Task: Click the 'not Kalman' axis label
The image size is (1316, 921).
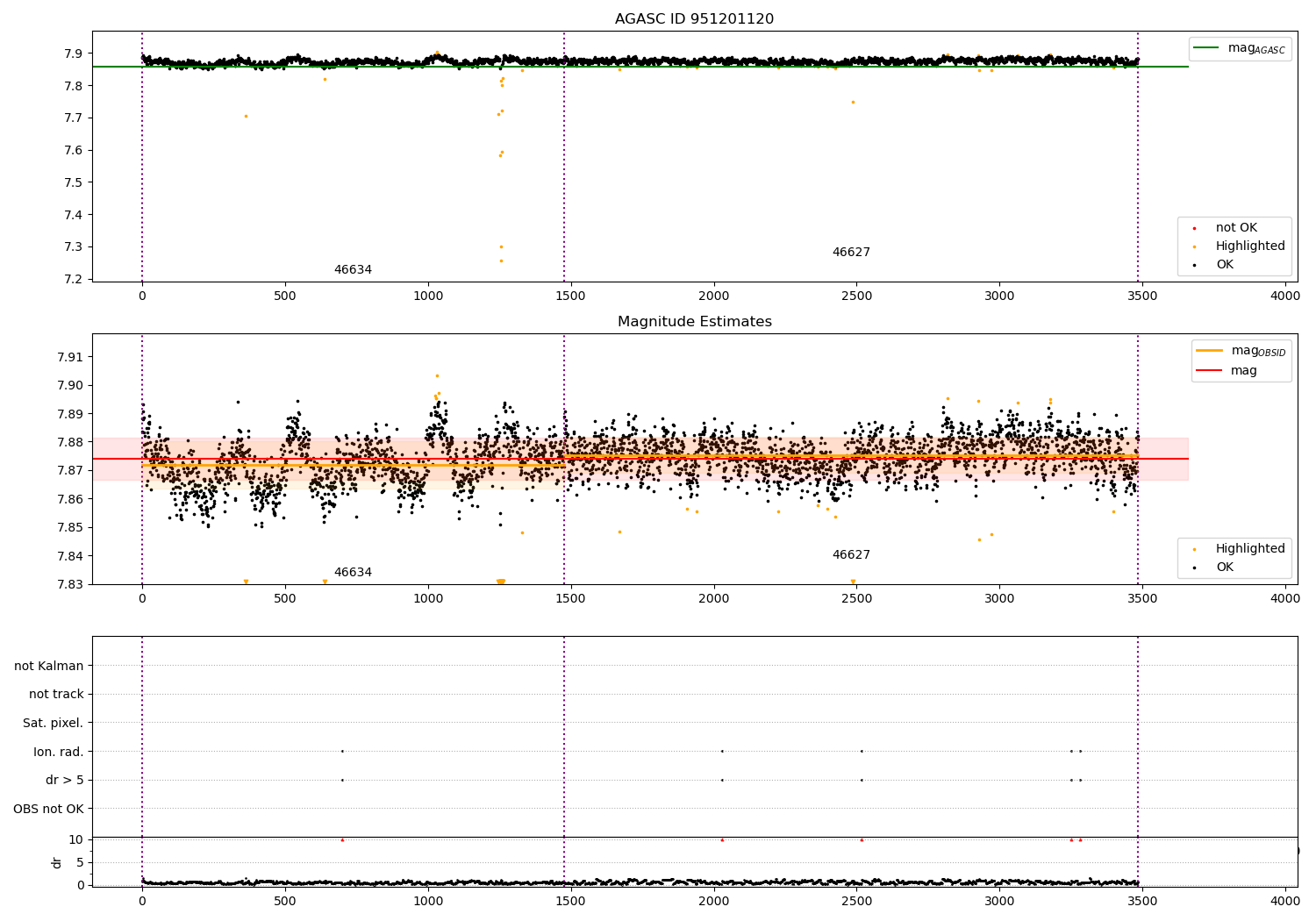Action: coord(49,666)
